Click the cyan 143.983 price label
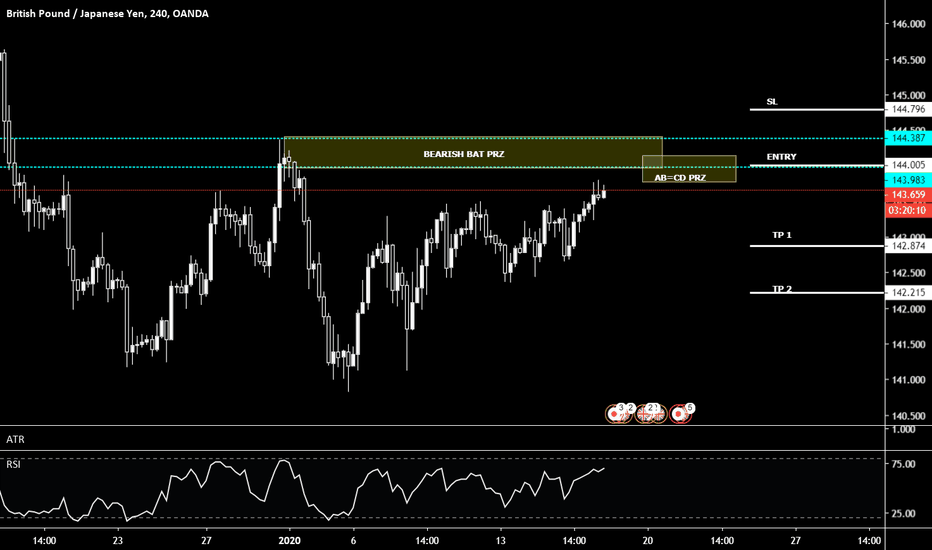 tap(908, 179)
